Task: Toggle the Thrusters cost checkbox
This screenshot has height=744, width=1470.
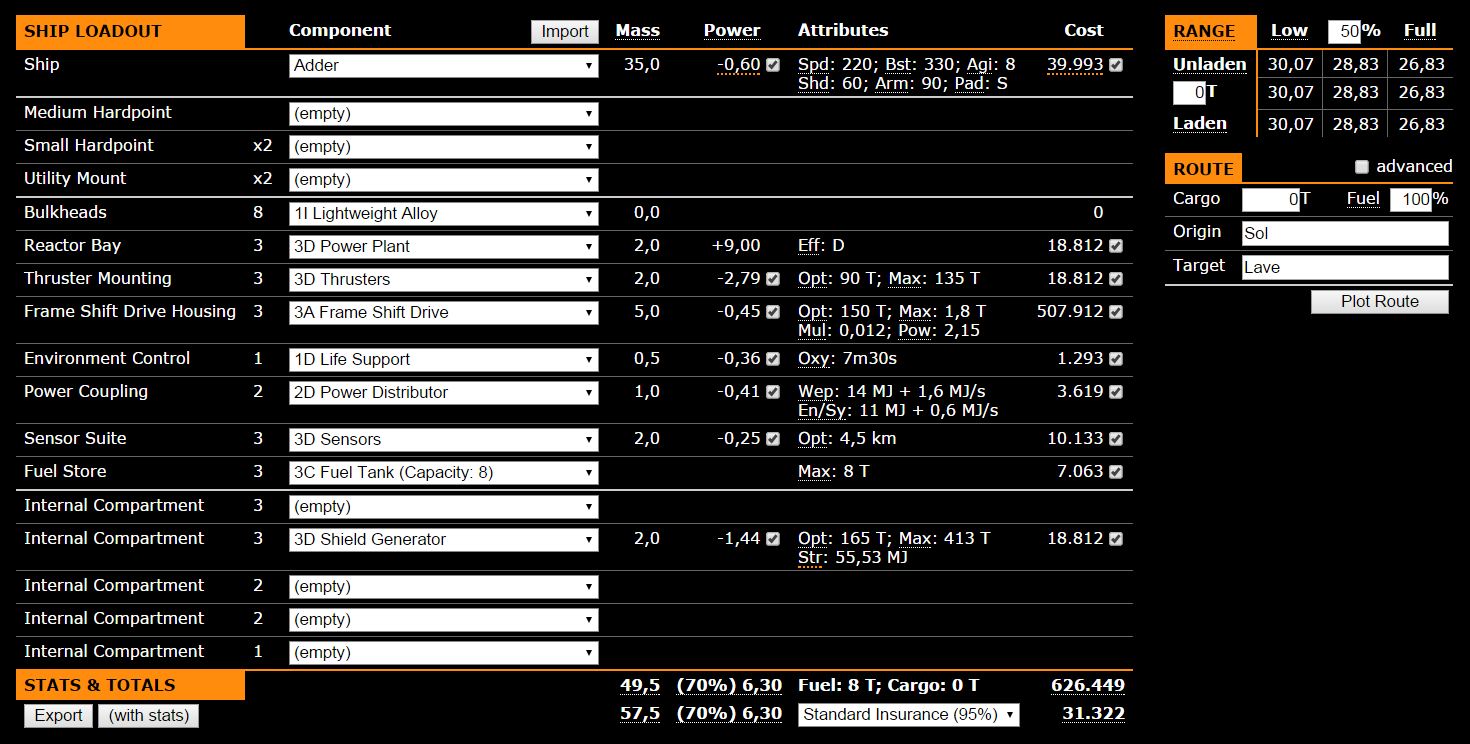Action: tap(1116, 279)
